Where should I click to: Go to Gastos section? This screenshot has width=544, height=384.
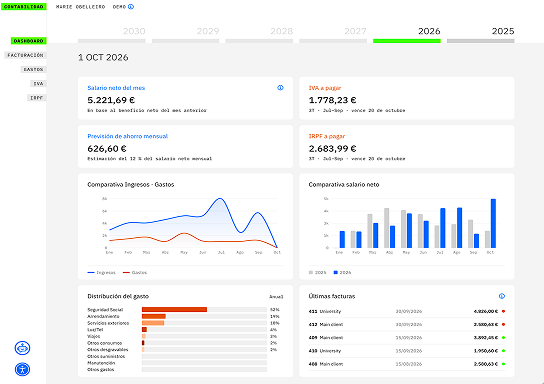pos(33,69)
